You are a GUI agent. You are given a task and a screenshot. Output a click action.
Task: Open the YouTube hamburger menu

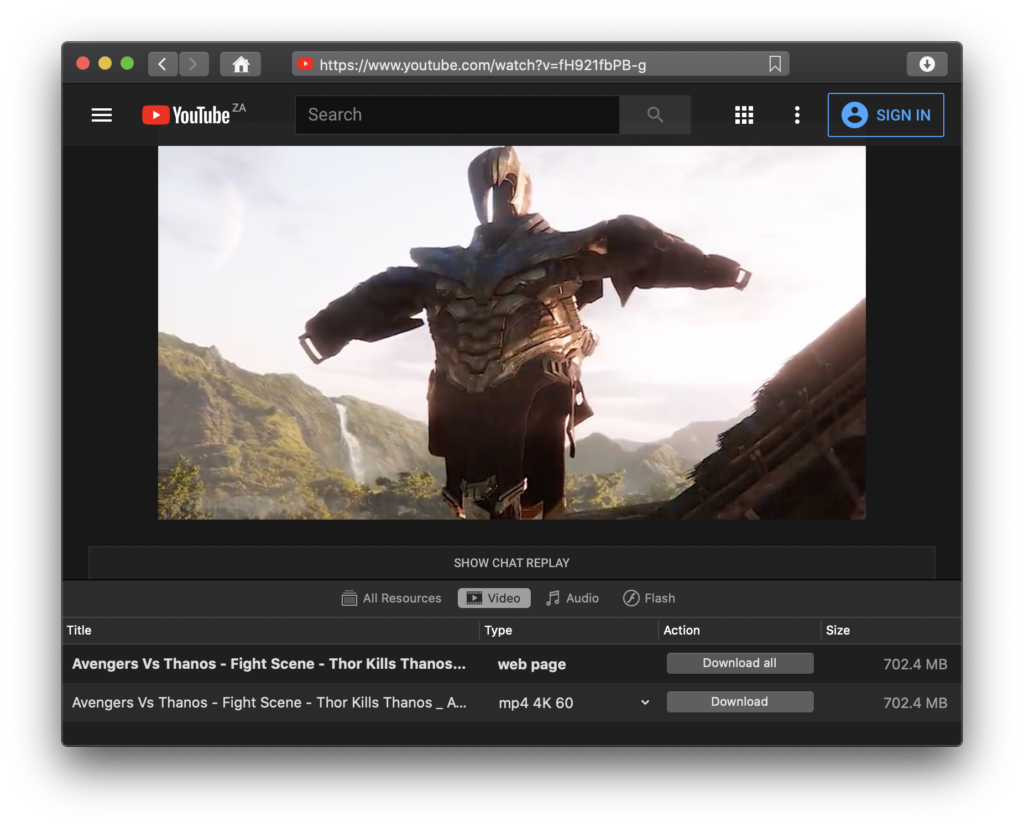[101, 115]
